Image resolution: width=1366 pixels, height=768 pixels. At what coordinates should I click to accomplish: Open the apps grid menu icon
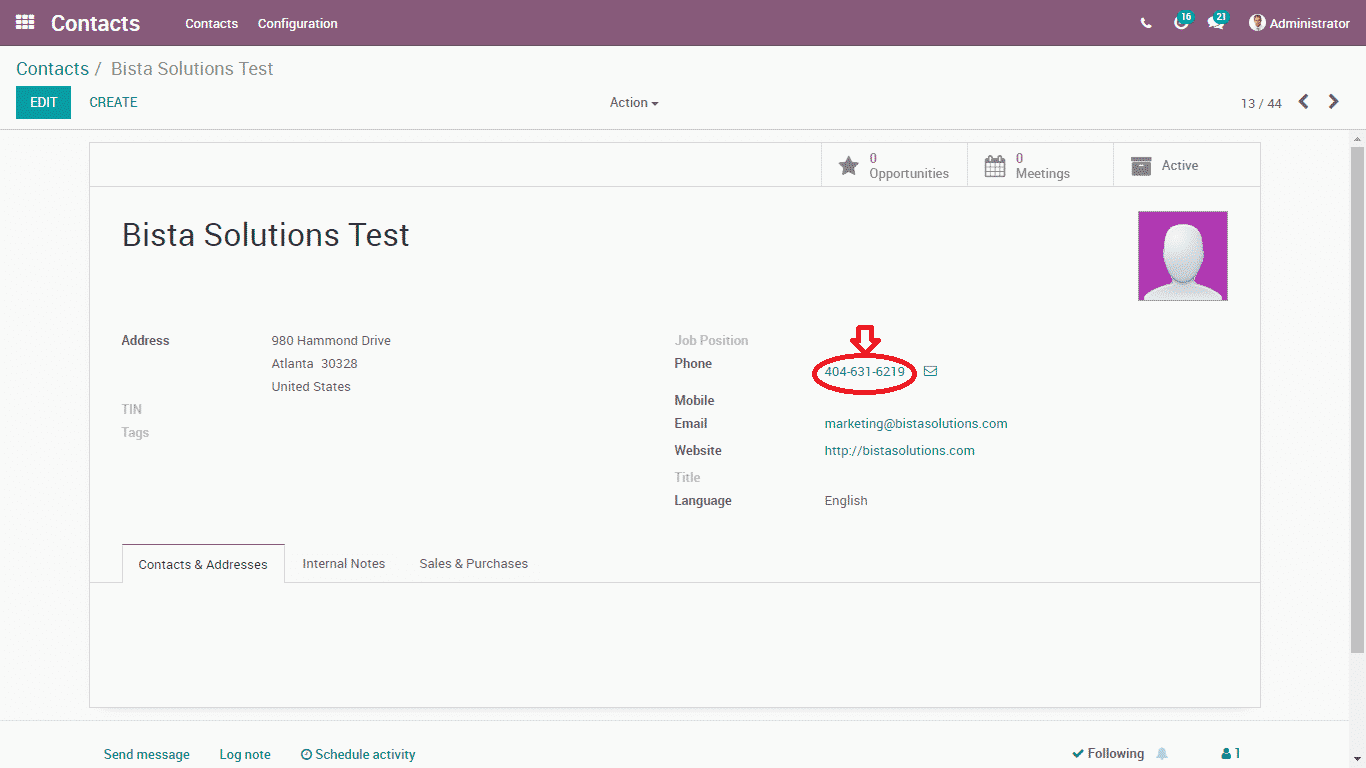pos(25,22)
